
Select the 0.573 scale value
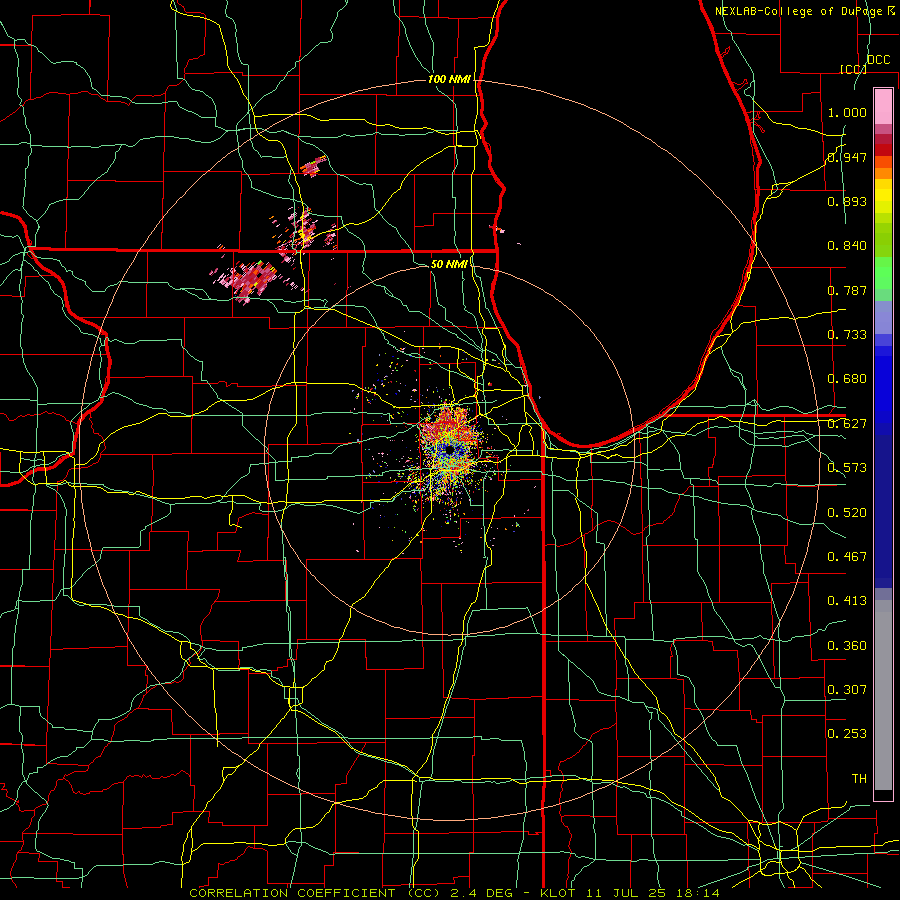point(847,468)
